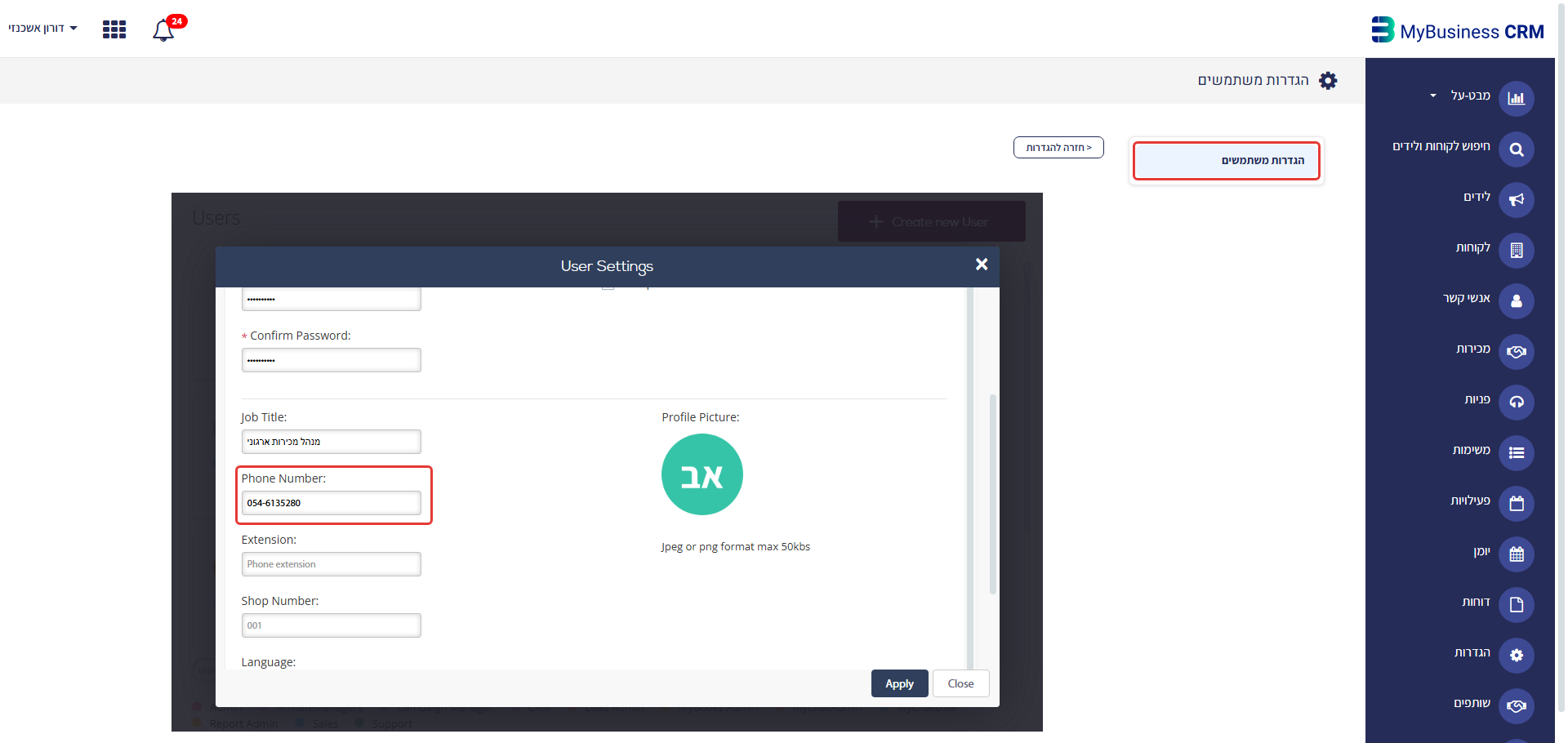Image resolution: width=1568 pixels, height=743 pixels.
Task: Open the לידים megaphone icon
Action: 1517,200
